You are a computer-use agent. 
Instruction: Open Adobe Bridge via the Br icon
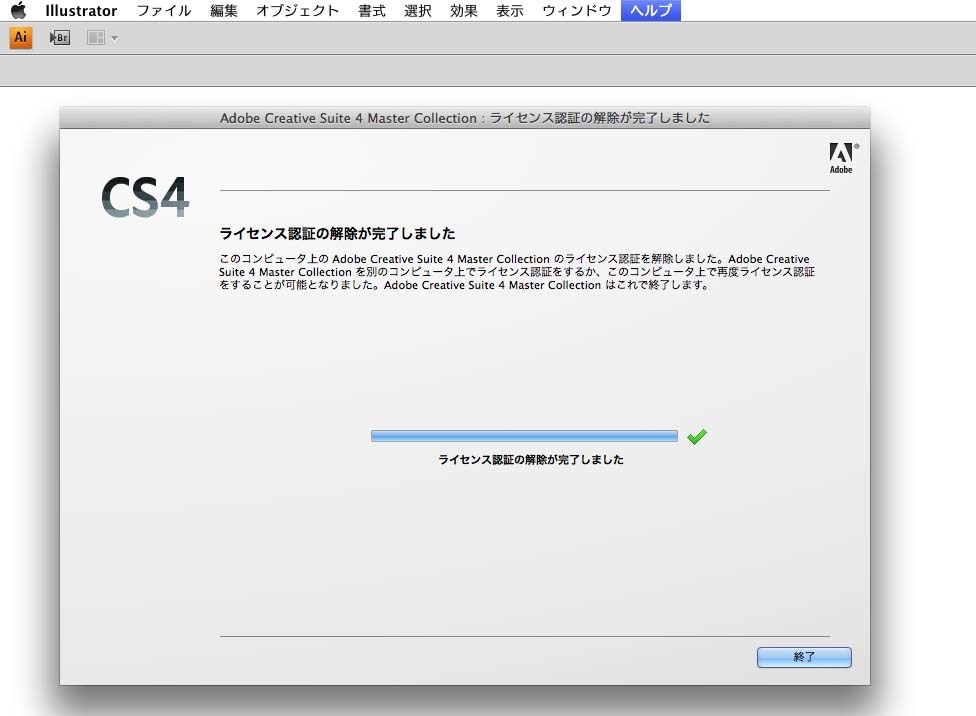(x=59, y=37)
